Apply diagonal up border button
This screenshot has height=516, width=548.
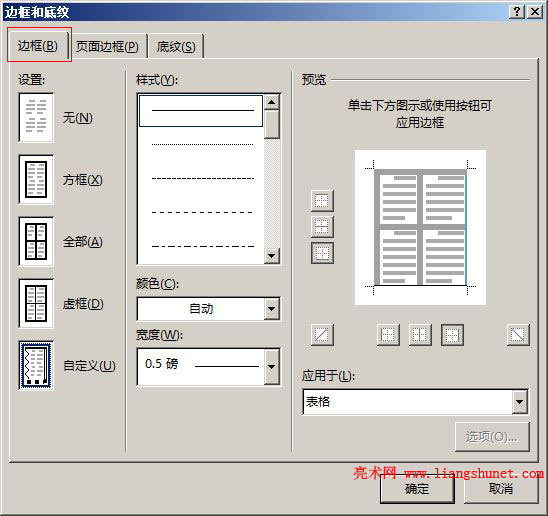322,335
